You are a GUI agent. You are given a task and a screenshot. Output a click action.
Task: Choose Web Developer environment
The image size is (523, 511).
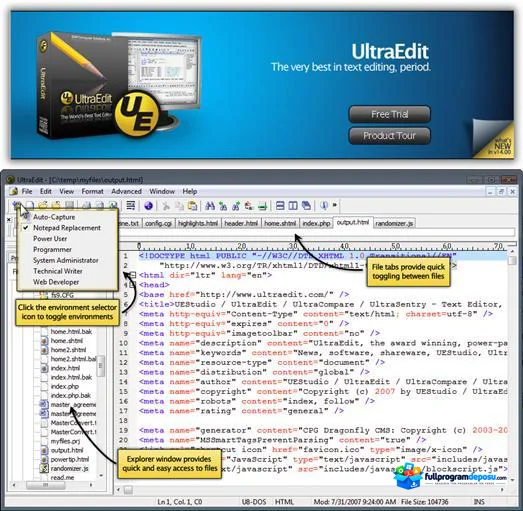(x=56, y=282)
